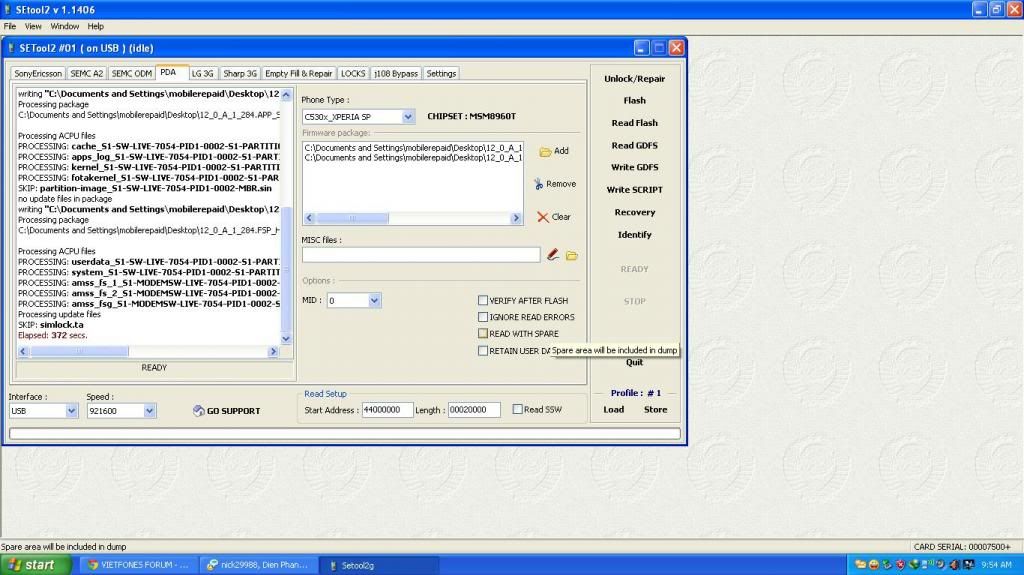Click the MISC files eraser icon

(552, 255)
